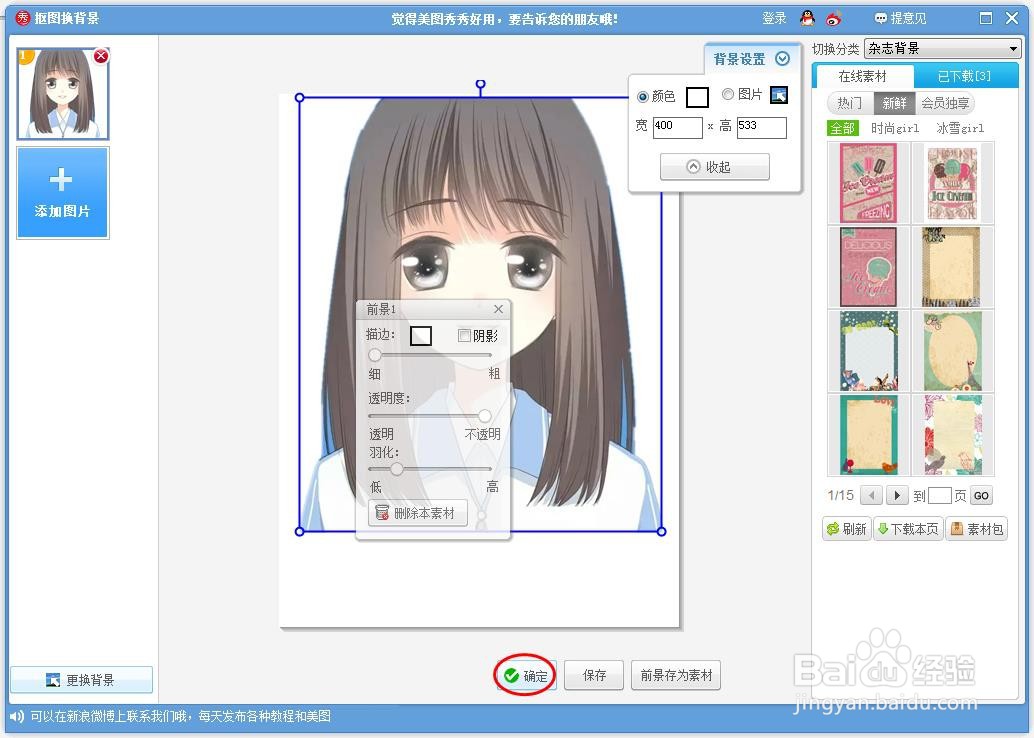Open the 提意见 feedback link
Screen dimensions: 1034x738
(900, 18)
